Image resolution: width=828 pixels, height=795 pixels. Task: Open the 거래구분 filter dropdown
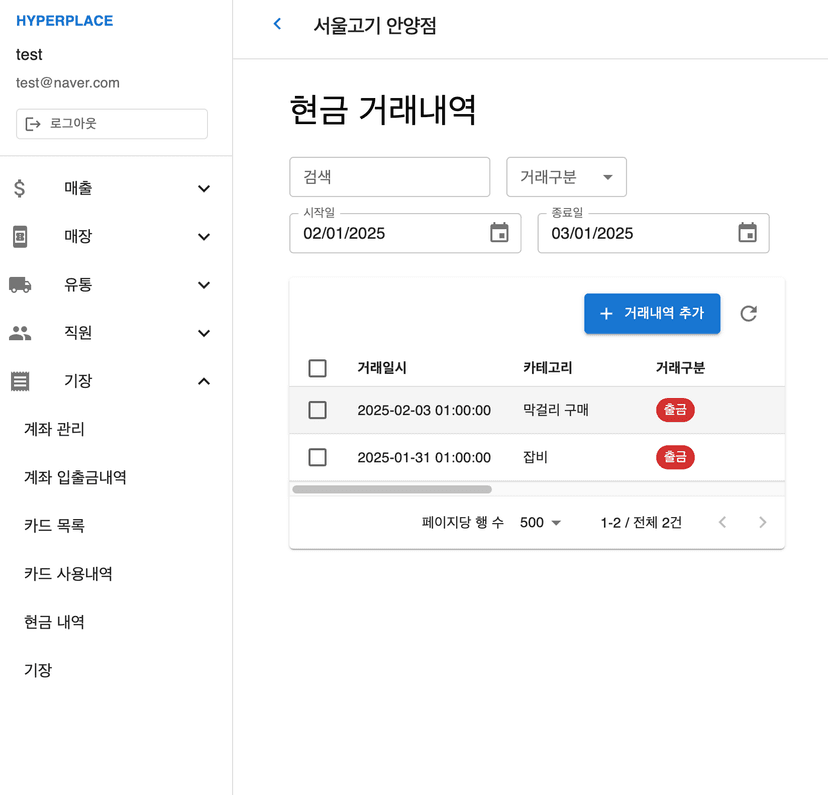pyautogui.click(x=566, y=177)
